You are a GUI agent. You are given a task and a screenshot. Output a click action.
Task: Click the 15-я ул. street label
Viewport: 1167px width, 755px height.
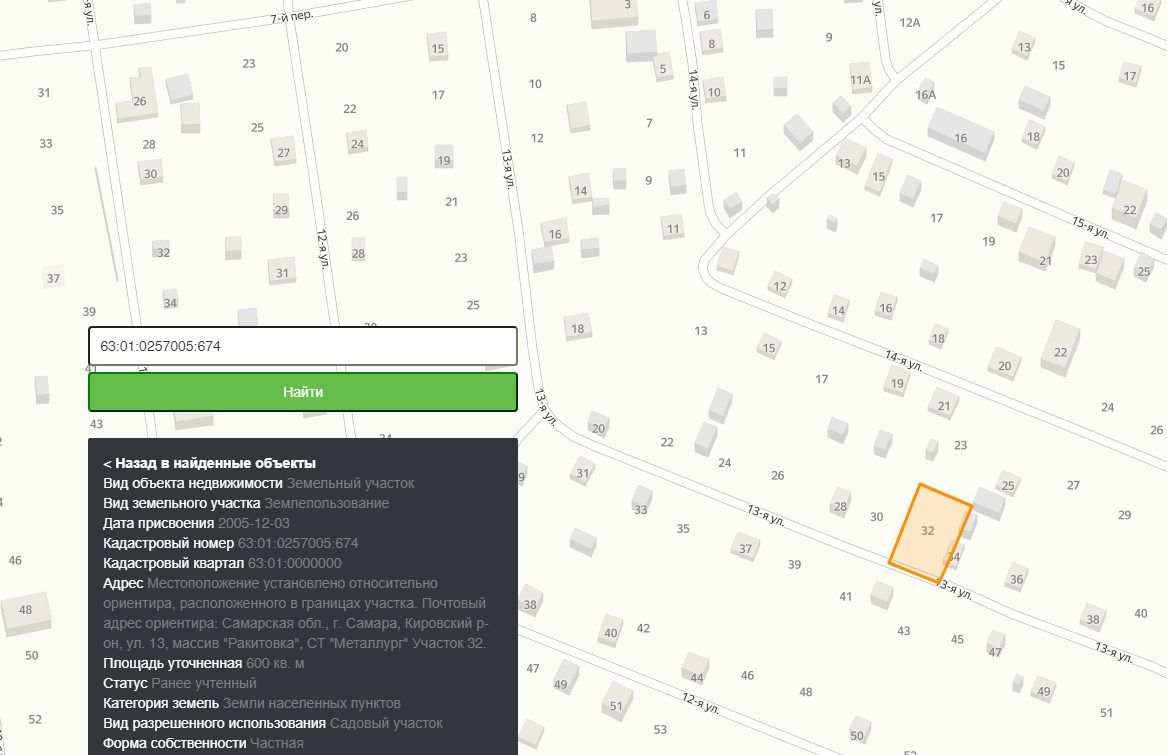click(x=1090, y=227)
